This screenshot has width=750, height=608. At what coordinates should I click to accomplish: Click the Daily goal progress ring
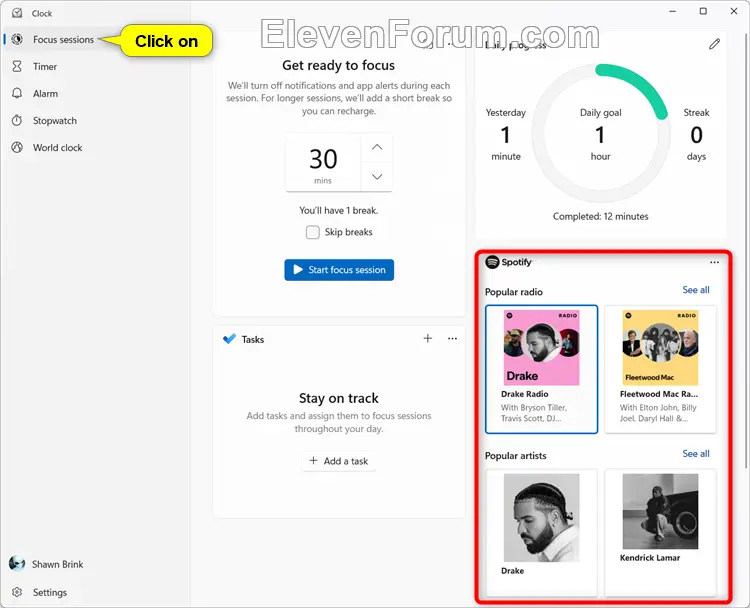601,133
